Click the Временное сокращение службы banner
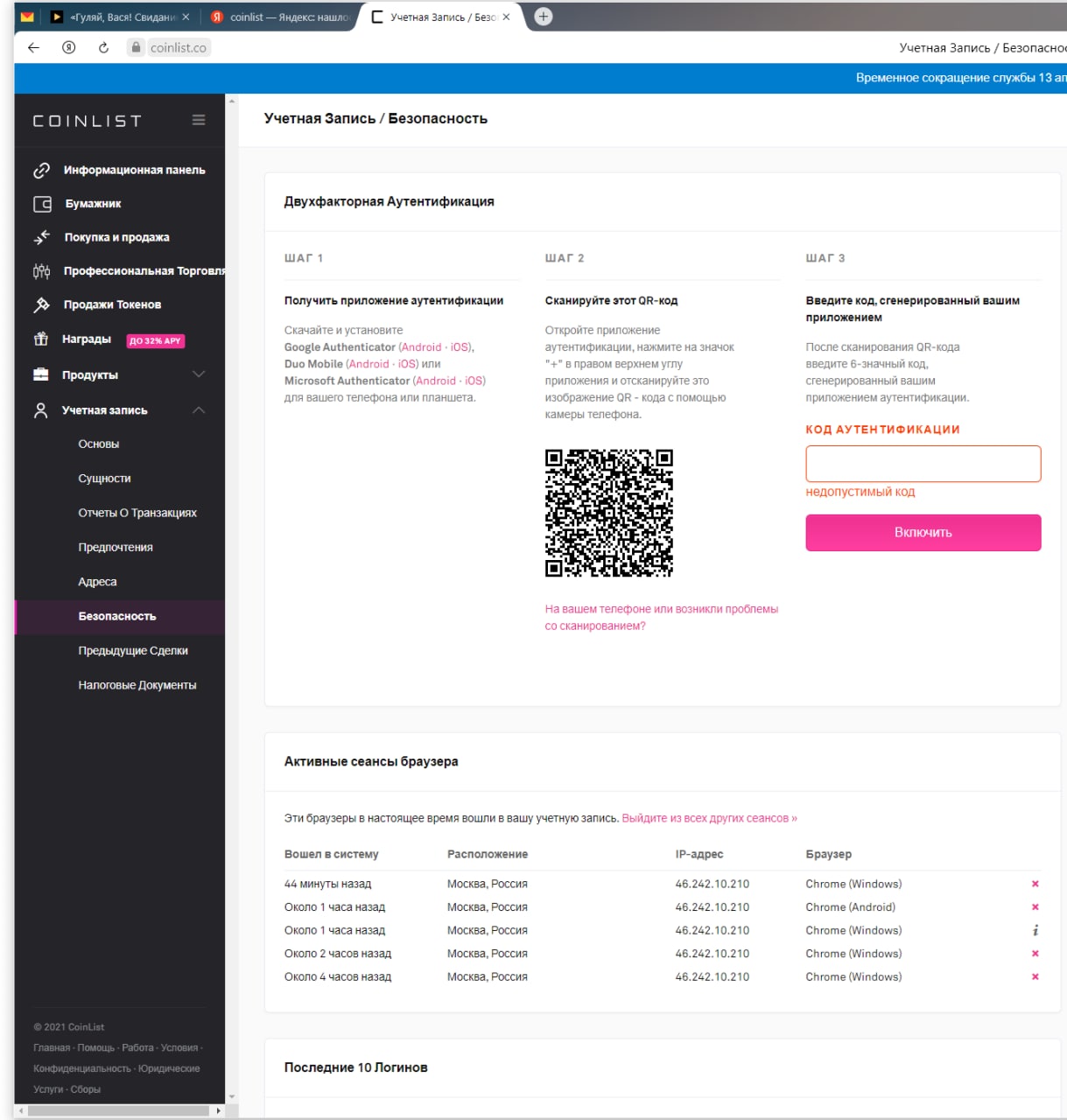This screenshot has width=1067, height=1120. [x=960, y=78]
